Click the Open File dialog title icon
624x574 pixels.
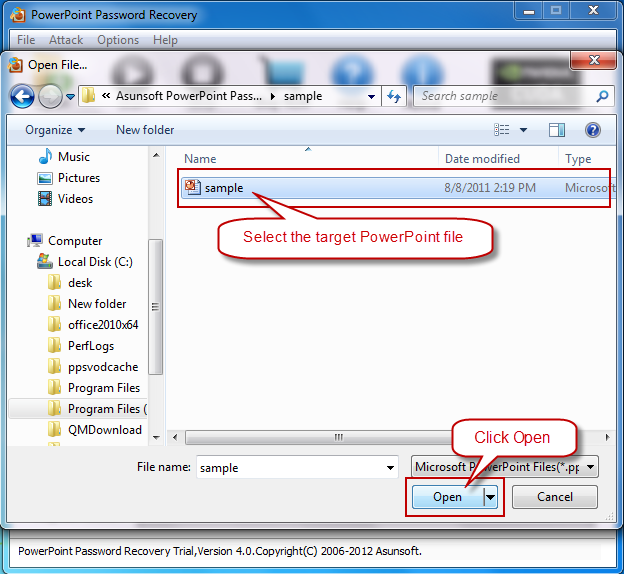[x=15, y=65]
